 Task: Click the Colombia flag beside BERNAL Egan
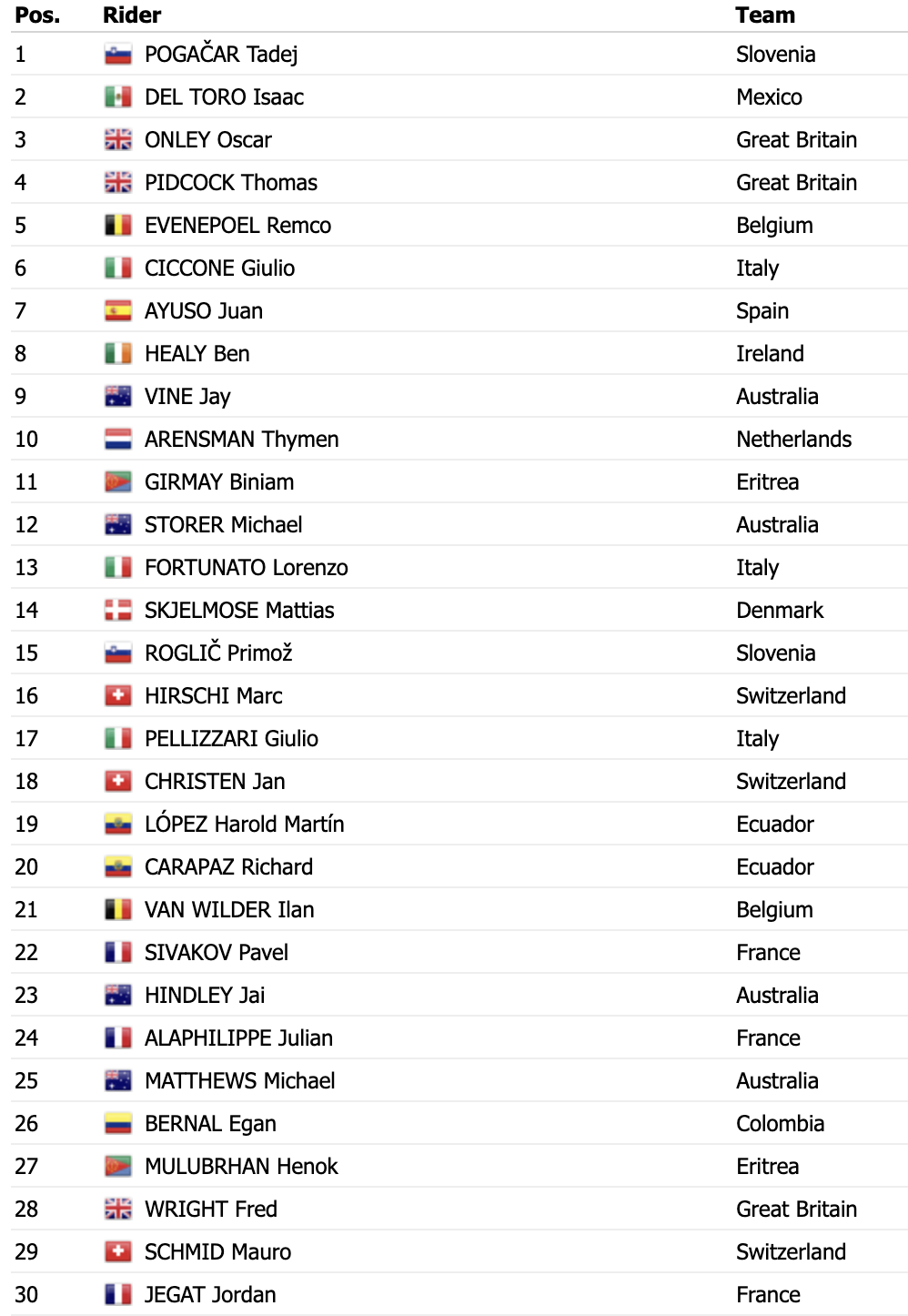[118, 1124]
